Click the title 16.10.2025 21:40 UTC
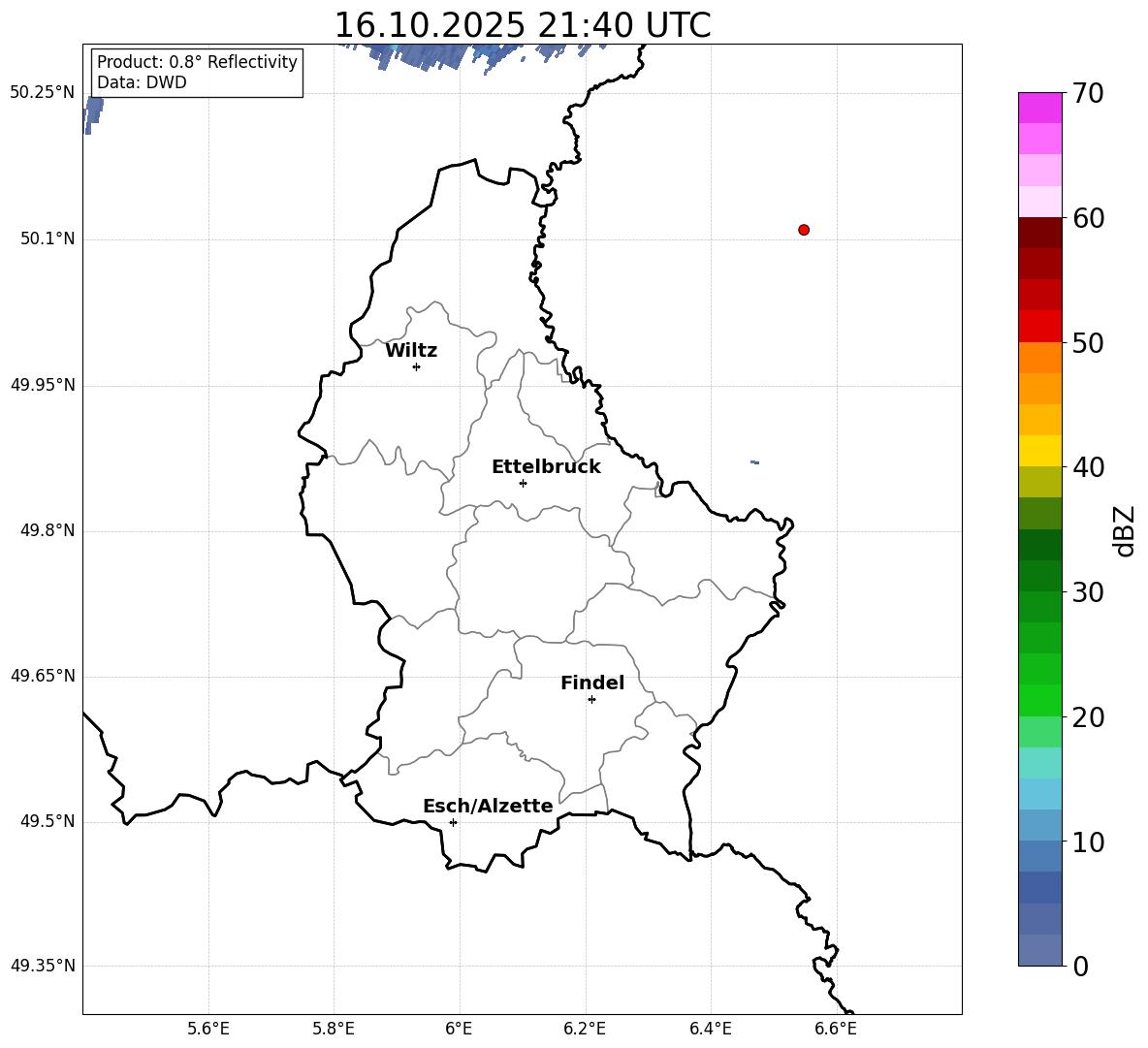This screenshot has width=1148, height=1048. pos(523,25)
